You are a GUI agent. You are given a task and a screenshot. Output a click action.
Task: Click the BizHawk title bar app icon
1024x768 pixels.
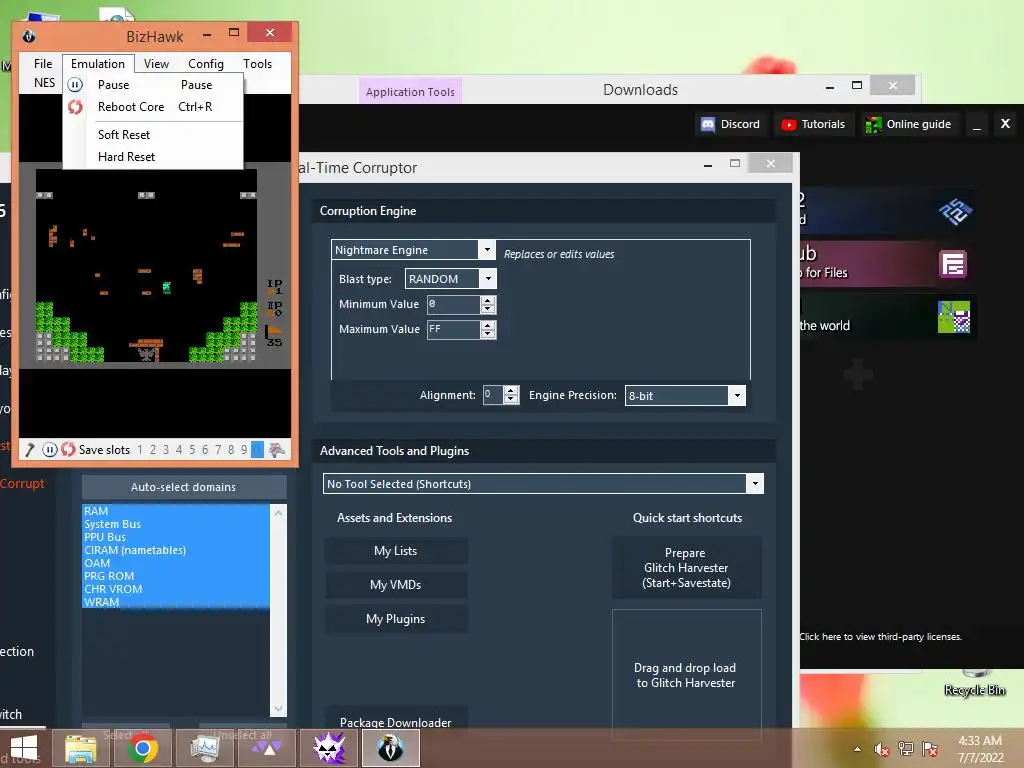click(29, 36)
